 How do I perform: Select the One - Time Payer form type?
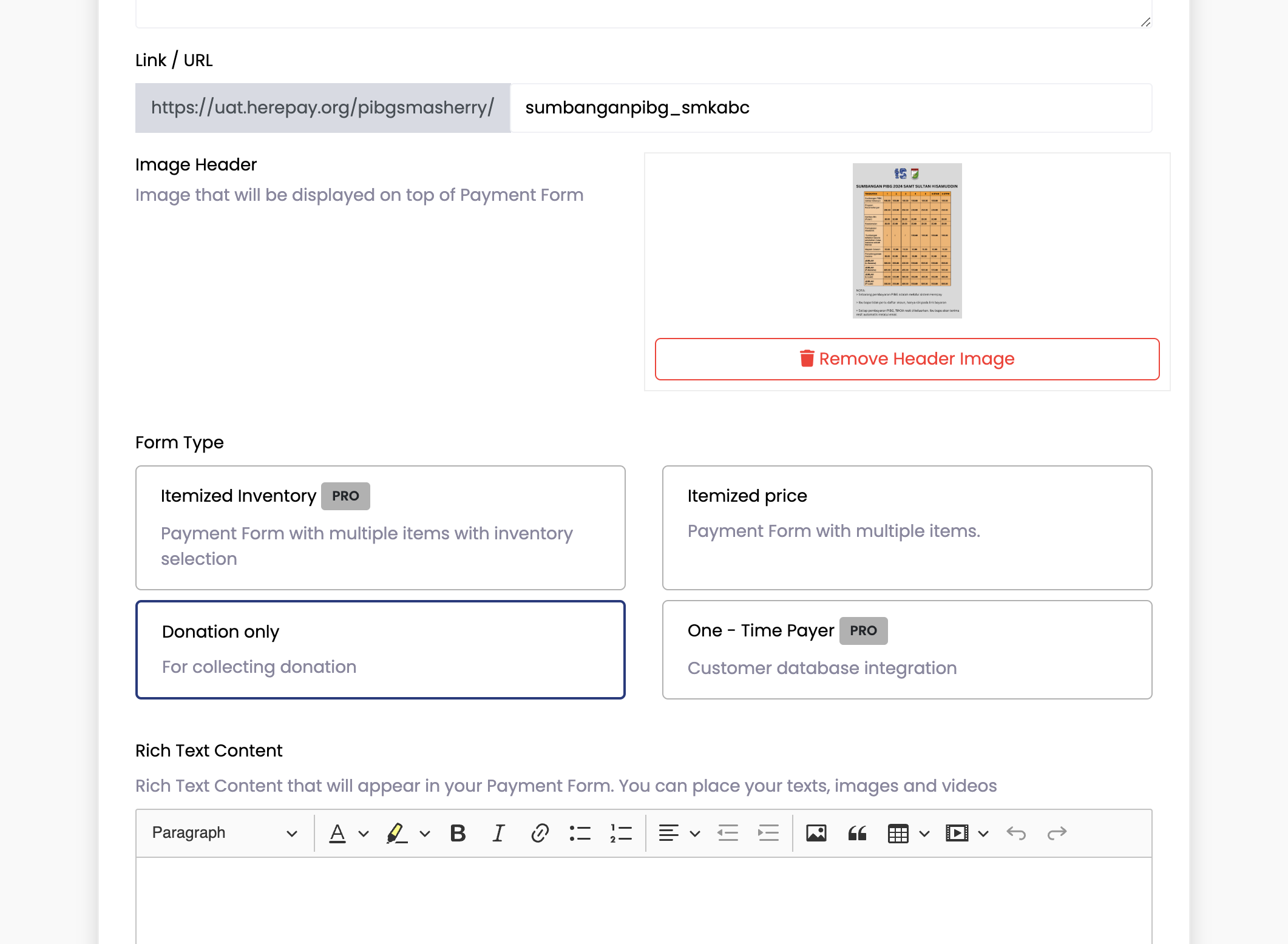(x=907, y=650)
